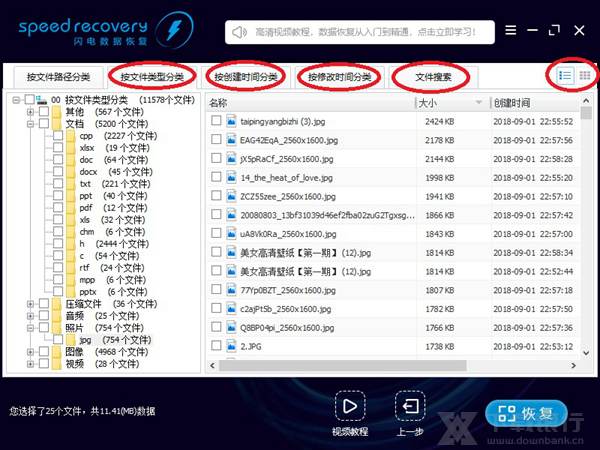Check the box for taipingyangbizhi (3).jpg
600x450 pixels.
216,121
